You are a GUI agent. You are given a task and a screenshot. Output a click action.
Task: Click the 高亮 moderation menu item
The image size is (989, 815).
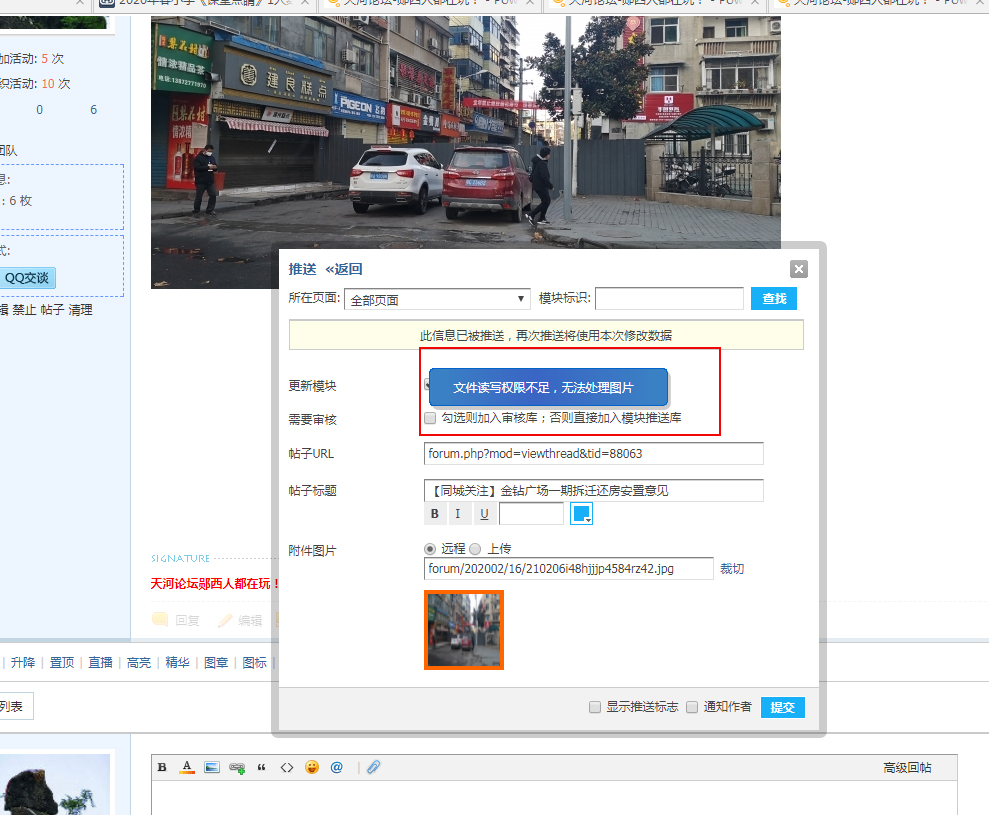139,662
